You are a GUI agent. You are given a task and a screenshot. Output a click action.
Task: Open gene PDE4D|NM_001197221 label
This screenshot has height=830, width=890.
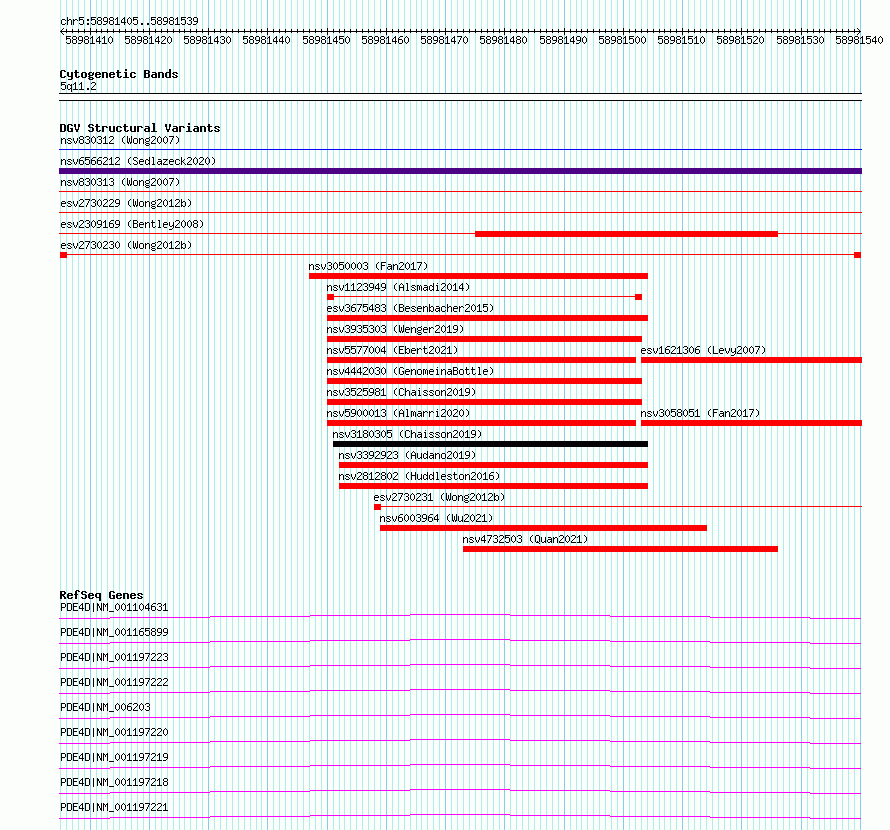point(114,807)
